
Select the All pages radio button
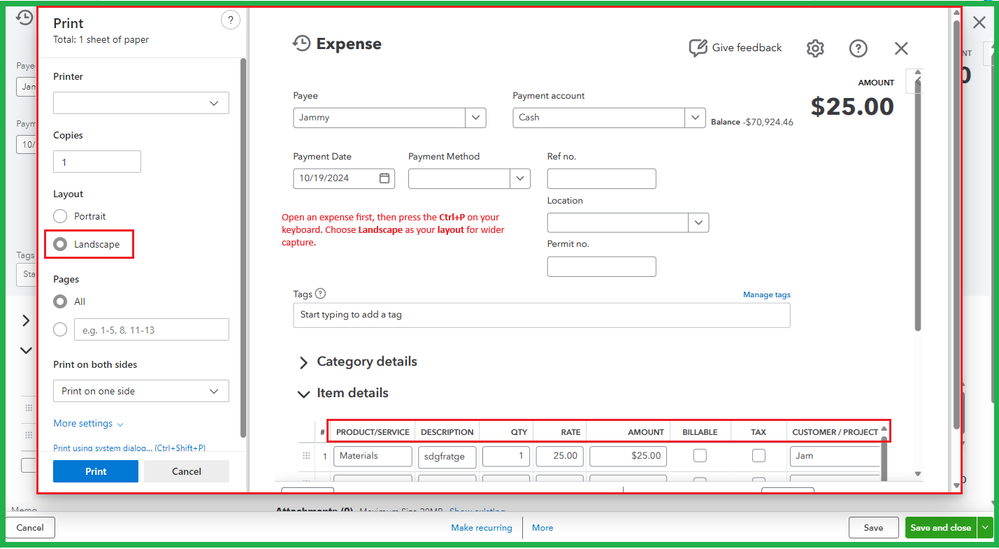[x=60, y=302]
